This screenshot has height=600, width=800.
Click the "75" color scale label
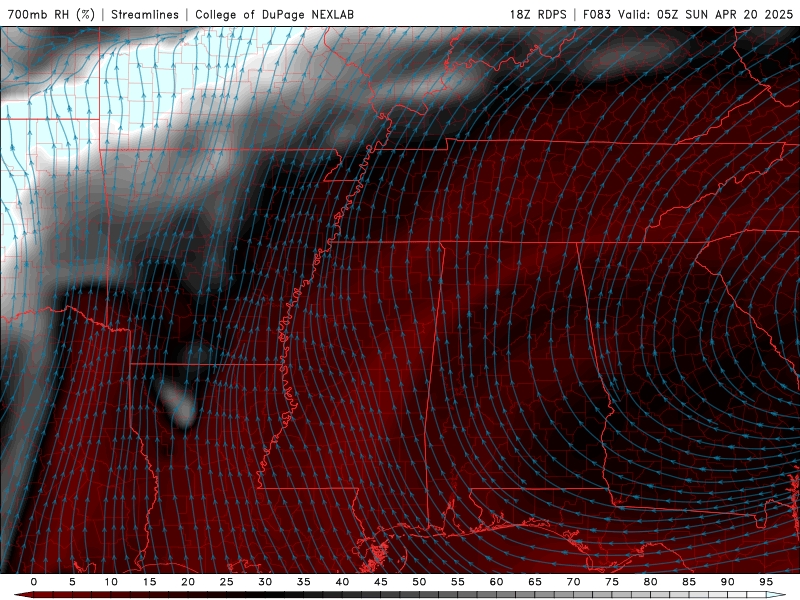[612, 582]
